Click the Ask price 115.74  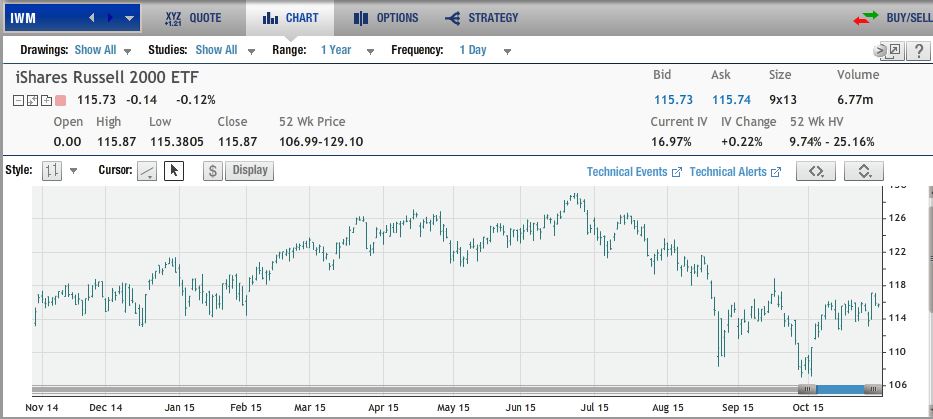pyautogui.click(x=731, y=100)
